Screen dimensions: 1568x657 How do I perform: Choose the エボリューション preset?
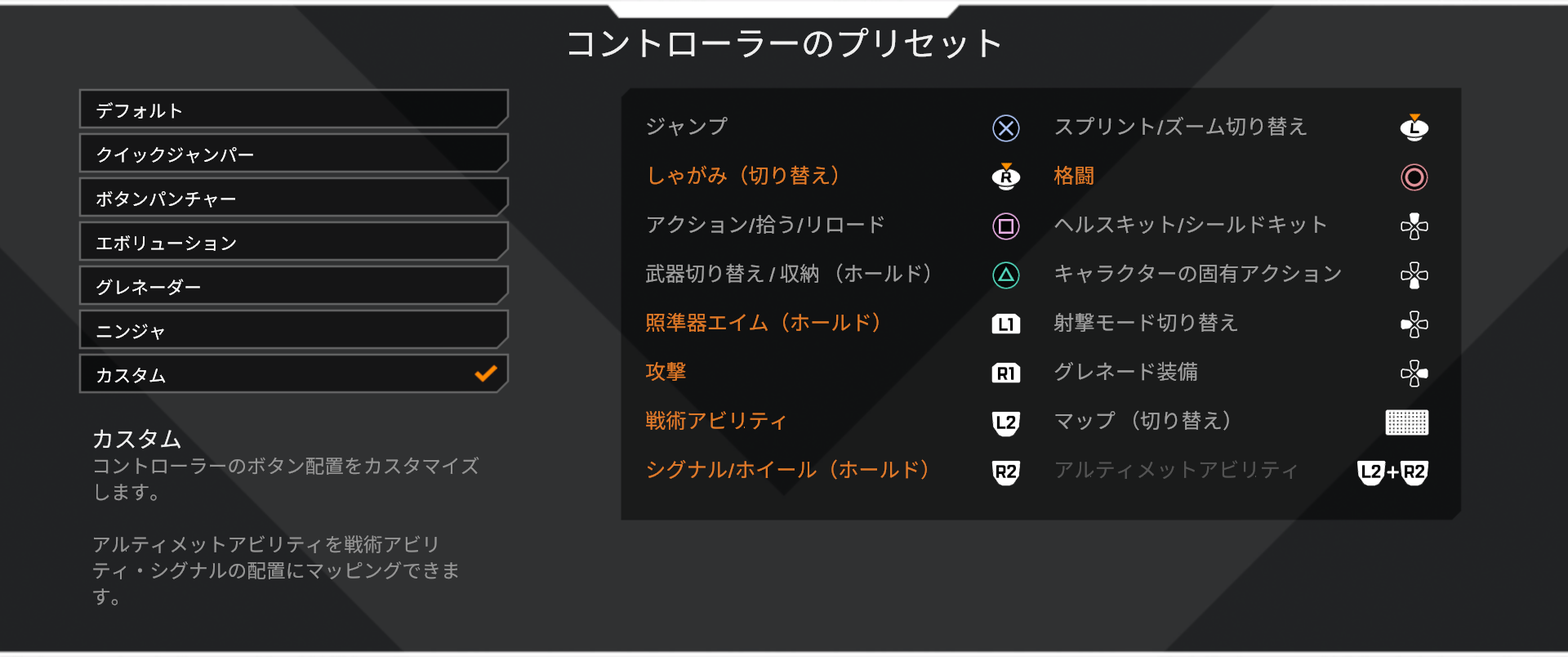click(294, 242)
